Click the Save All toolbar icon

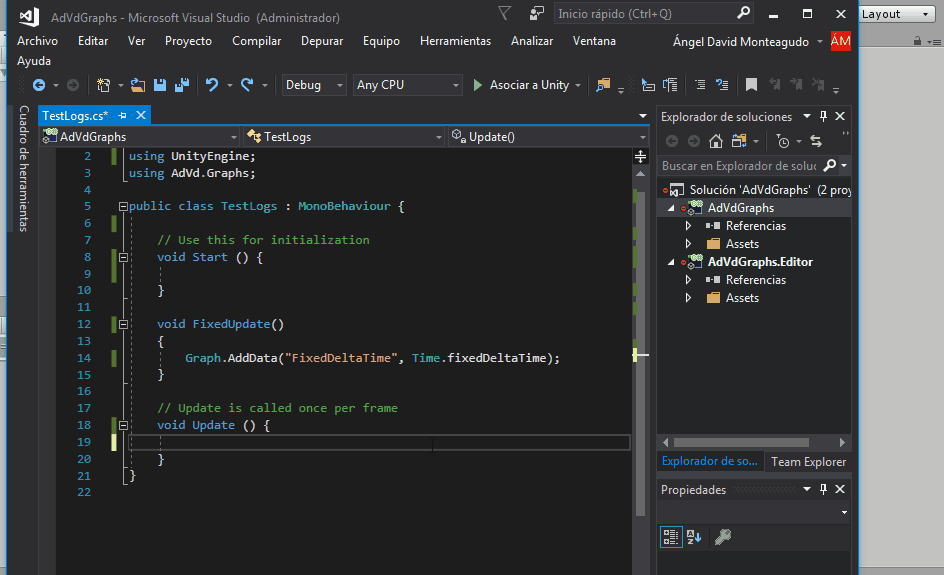pos(182,86)
